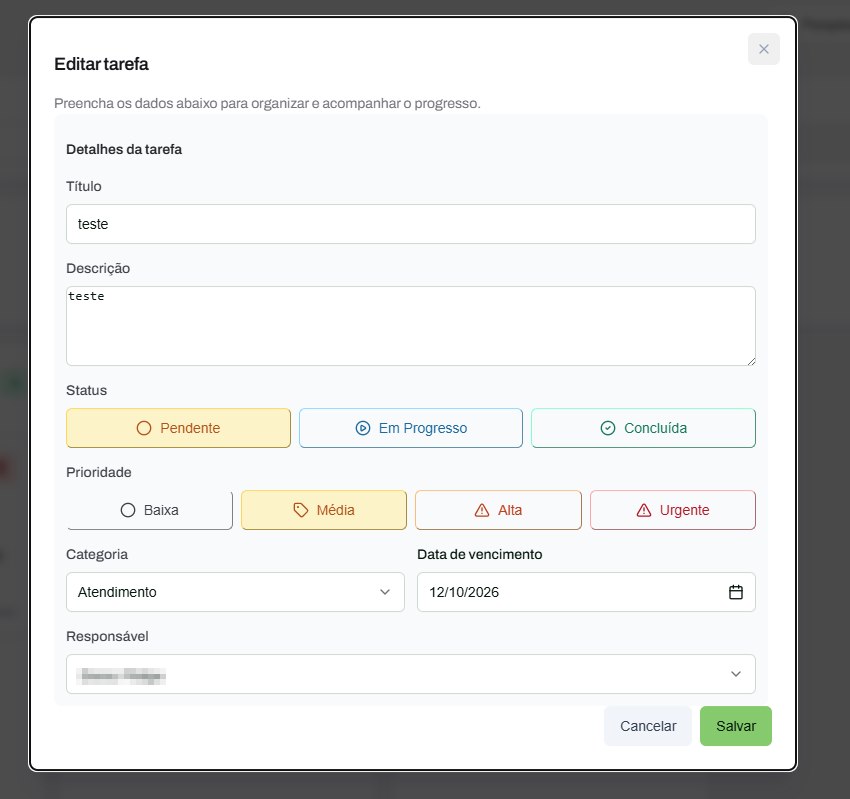Click the "Categoria" label
850x799 pixels.
coord(97,554)
